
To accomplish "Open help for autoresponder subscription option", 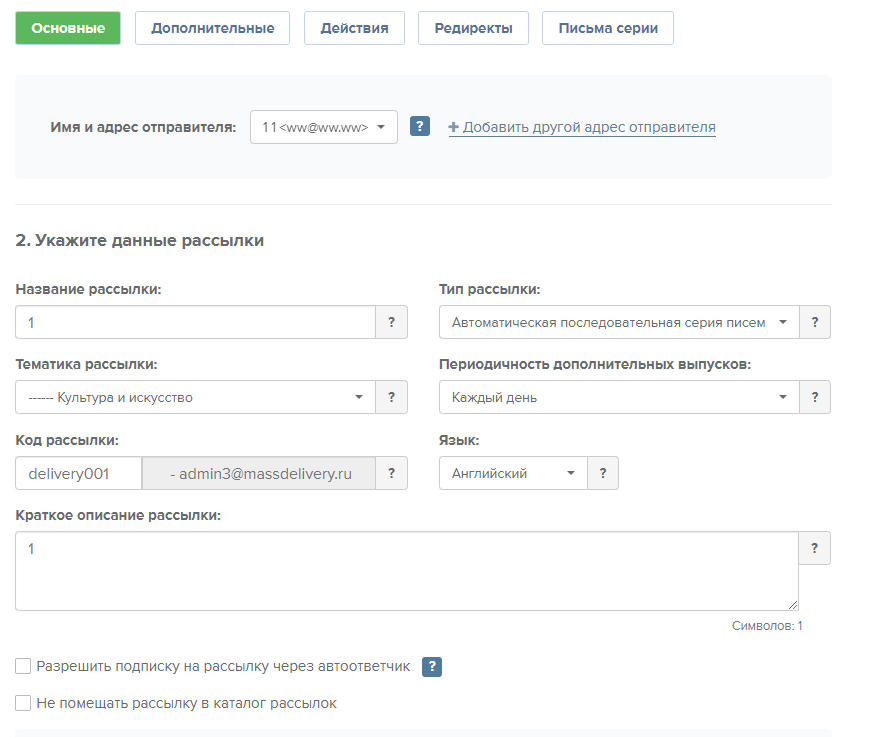I will coord(431,666).
